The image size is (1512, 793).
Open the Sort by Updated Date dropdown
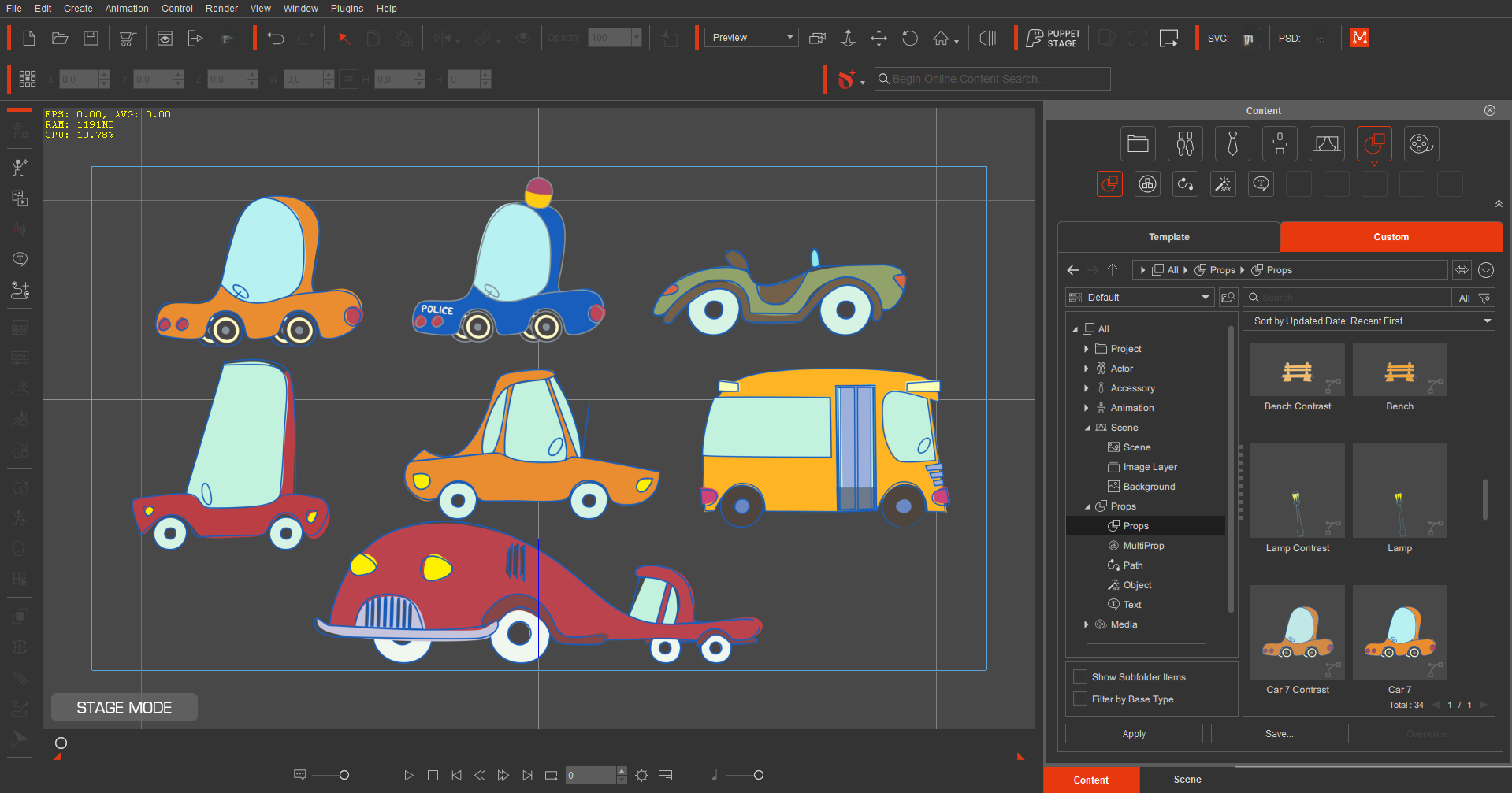[x=1369, y=321]
